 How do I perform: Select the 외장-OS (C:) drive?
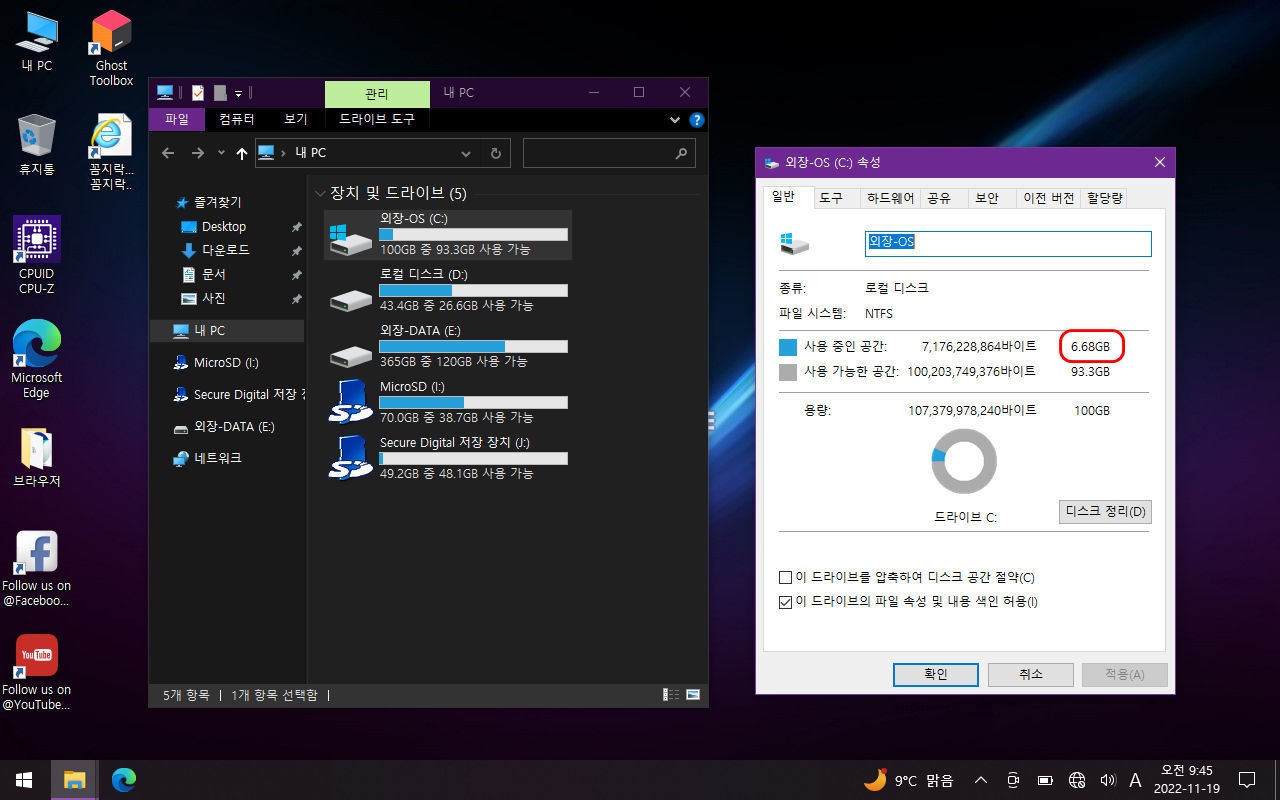coord(448,234)
